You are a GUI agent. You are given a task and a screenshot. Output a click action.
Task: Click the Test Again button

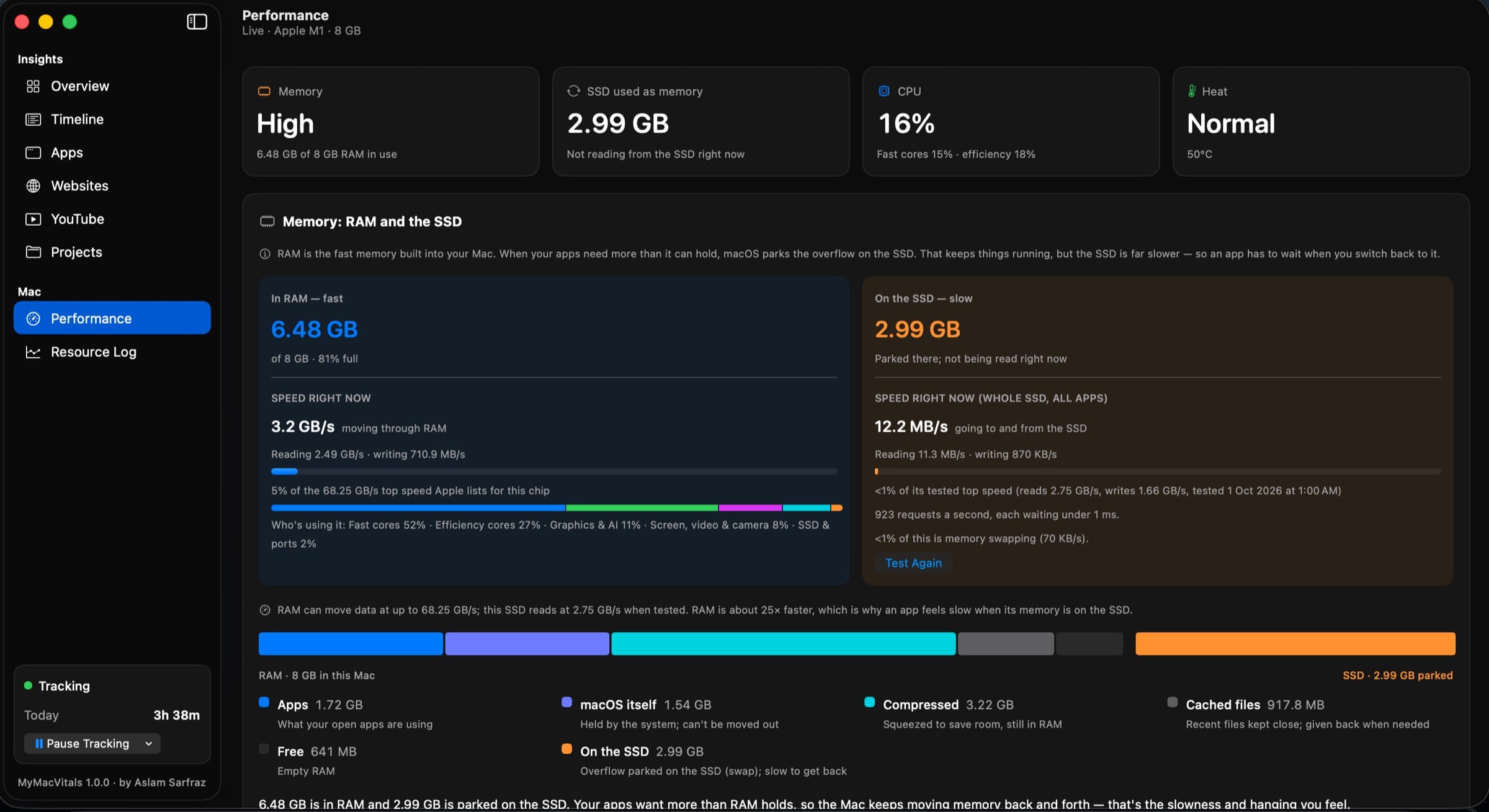tap(913, 563)
